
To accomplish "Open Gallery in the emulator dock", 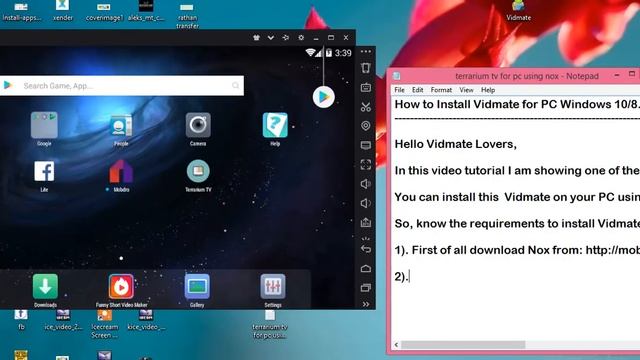I will (197, 290).
